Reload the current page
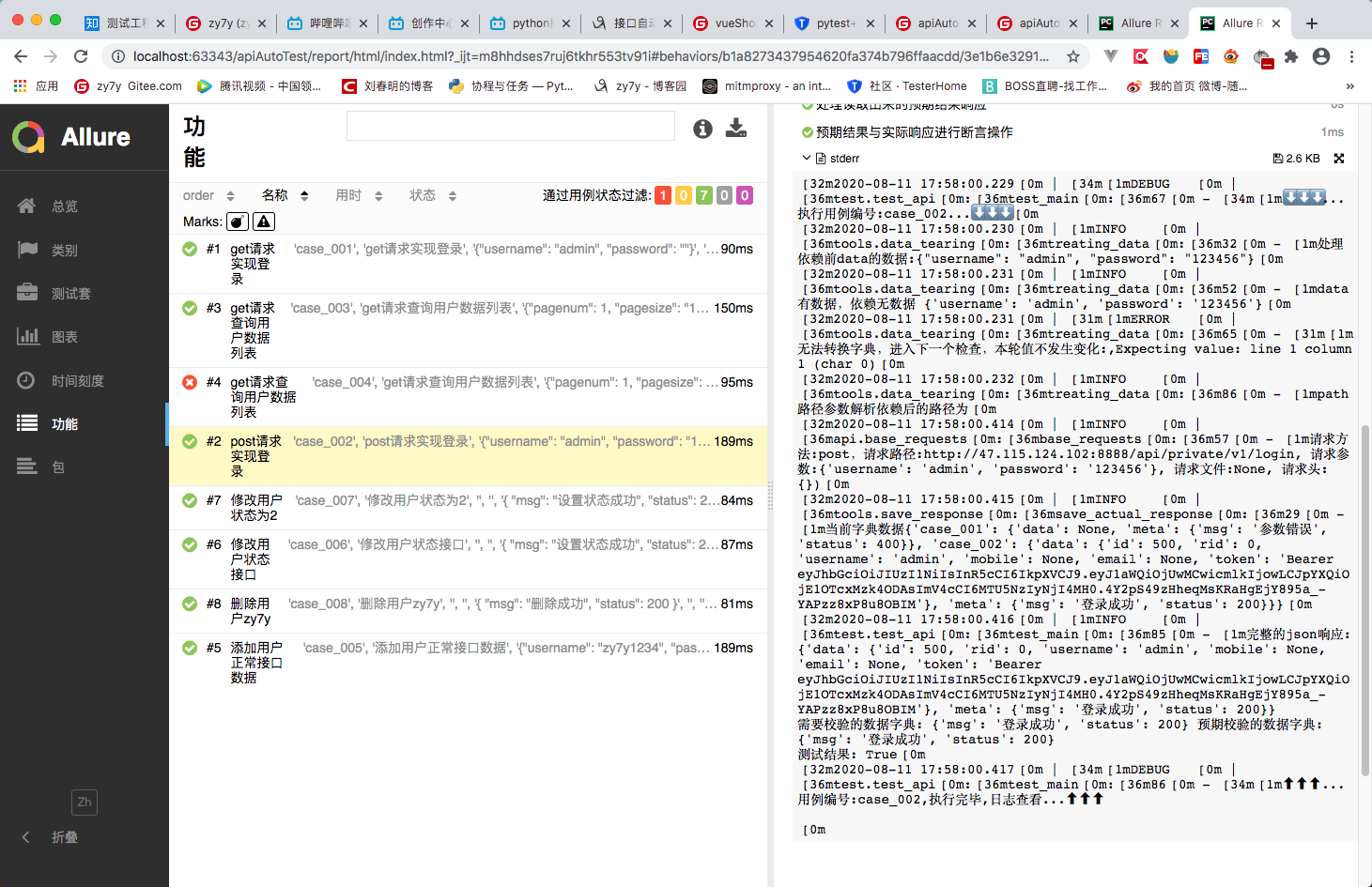This screenshot has width=1372, height=887. tap(81, 56)
